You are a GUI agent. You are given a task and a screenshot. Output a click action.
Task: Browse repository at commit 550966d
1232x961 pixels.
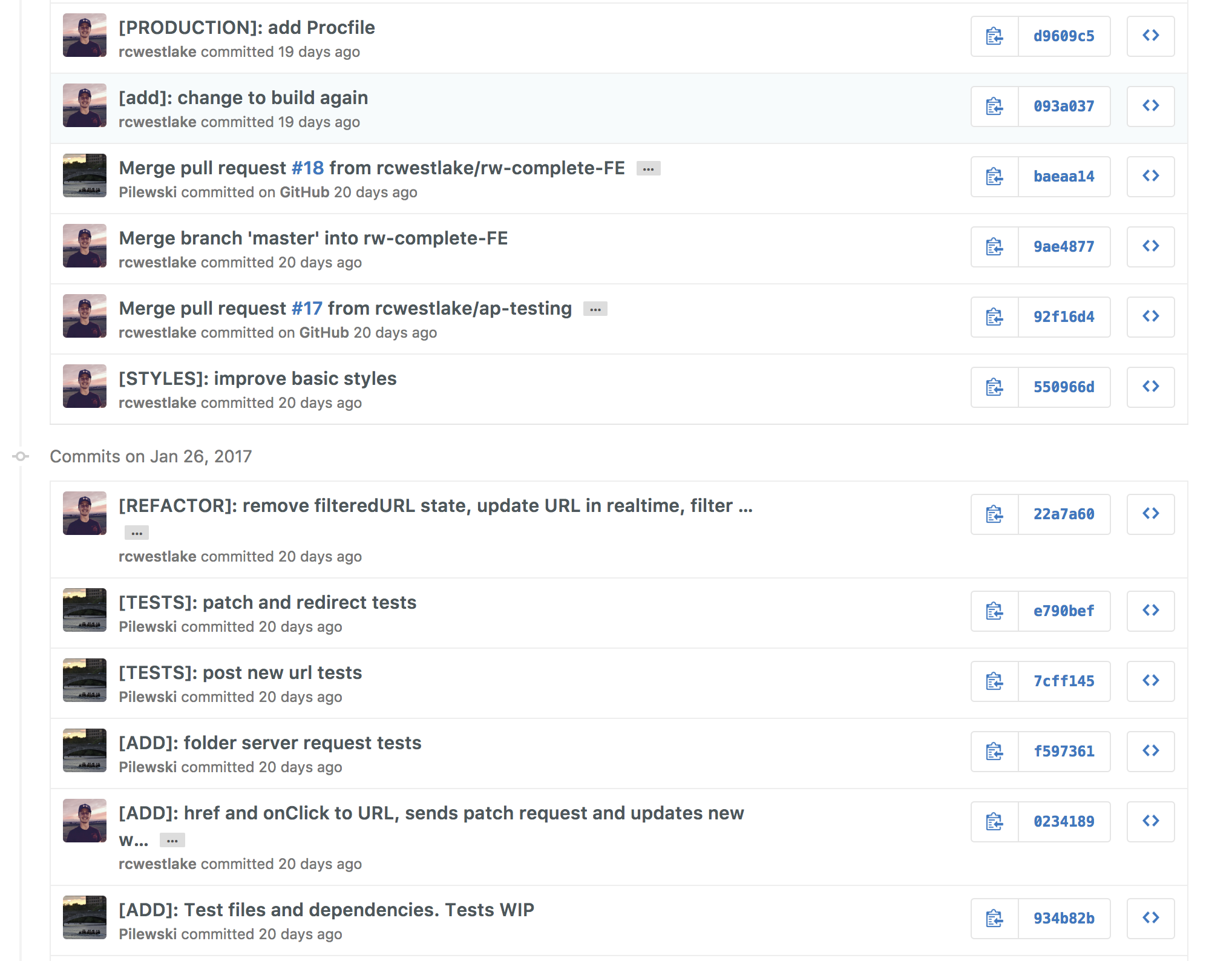point(1150,387)
